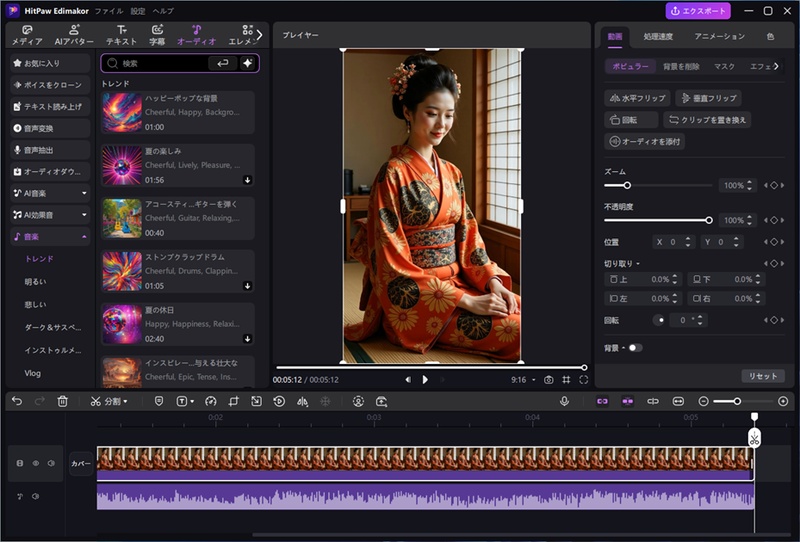Zoom out timeline with minus icon

tap(703, 402)
